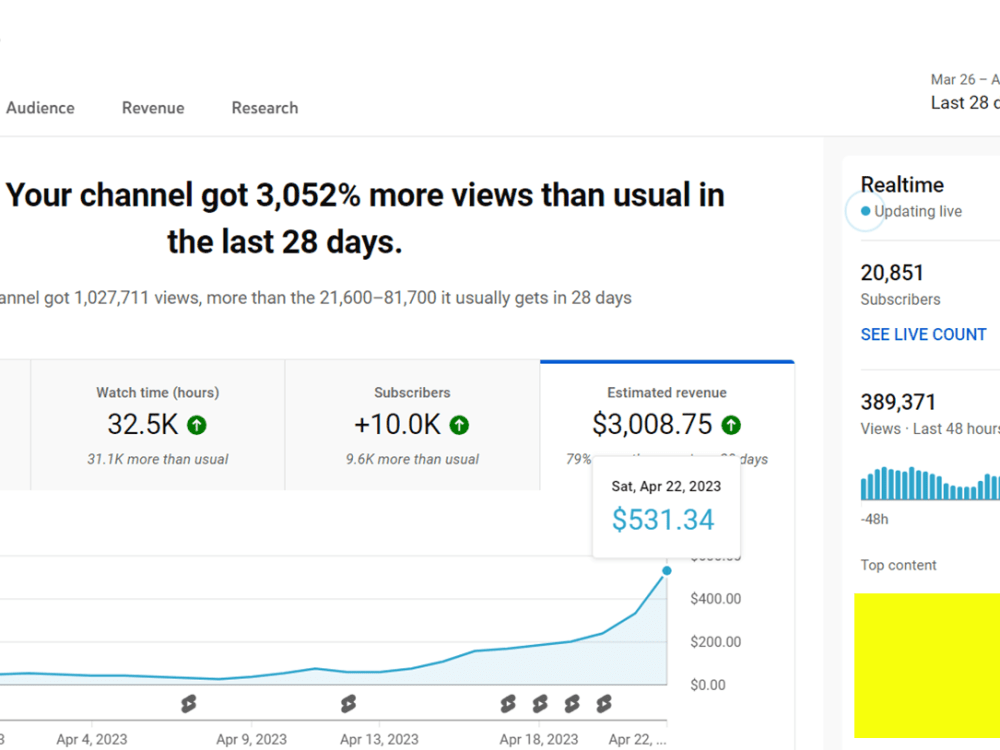Click the Shorts marker near Apr 13, 2023
1000x750 pixels.
[x=348, y=704]
